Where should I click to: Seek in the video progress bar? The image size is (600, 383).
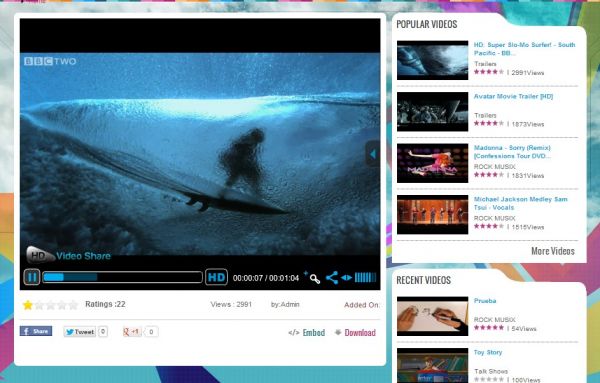pyautogui.click(x=122, y=277)
